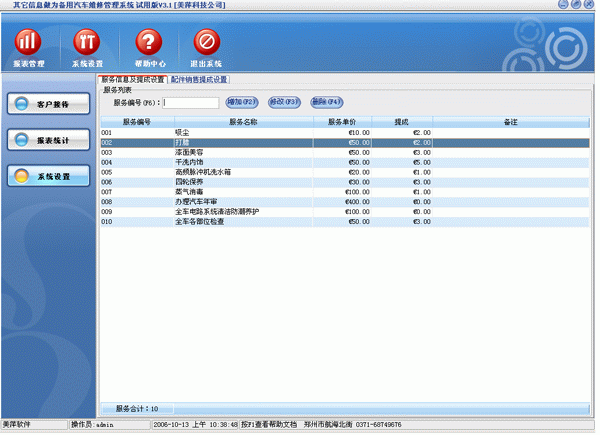The image size is (600, 435).
Task: Switch to 配件销售提成设置 tab
Action: pos(199,79)
